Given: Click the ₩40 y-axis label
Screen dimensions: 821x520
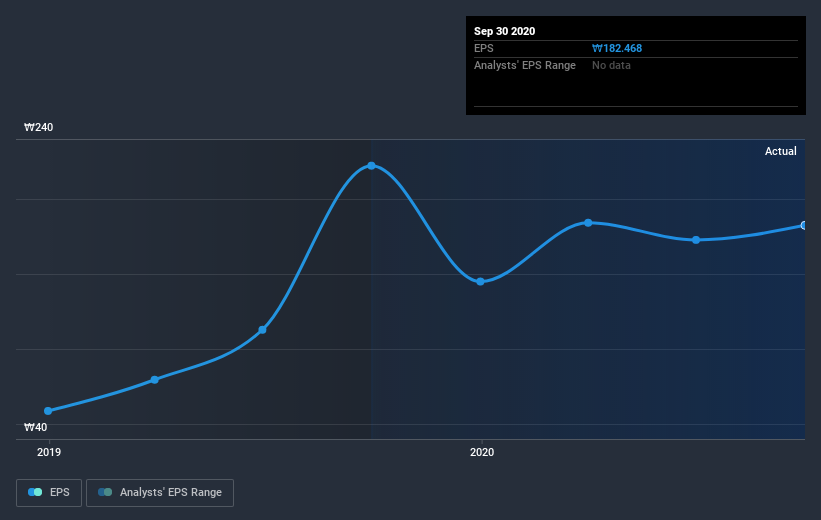Looking at the screenshot, I should point(36,427).
